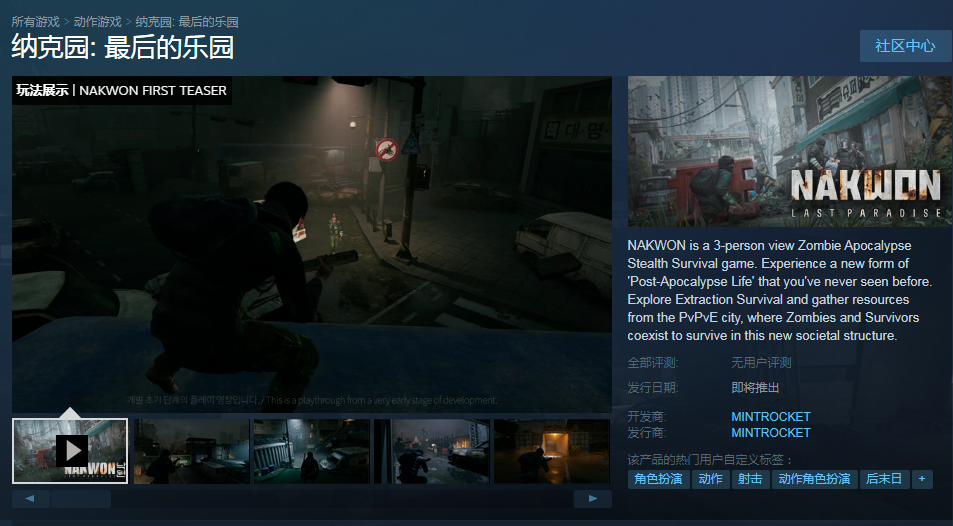Select the second screenshot thumbnail
This screenshot has width=953, height=526.
pyautogui.click(x=191, y=451)
